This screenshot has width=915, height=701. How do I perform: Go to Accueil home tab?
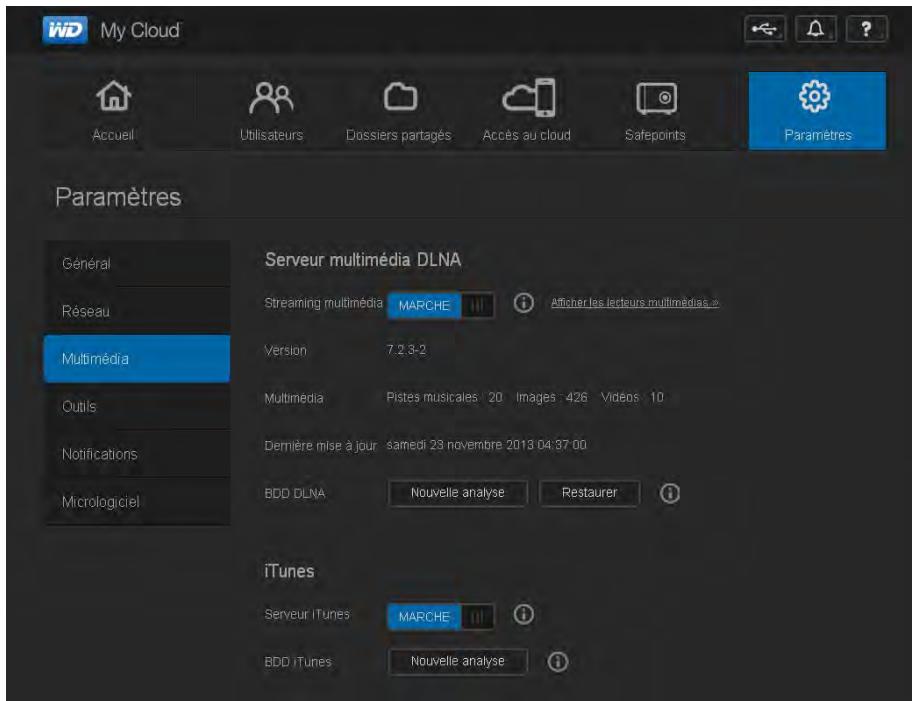pos(113,111)
